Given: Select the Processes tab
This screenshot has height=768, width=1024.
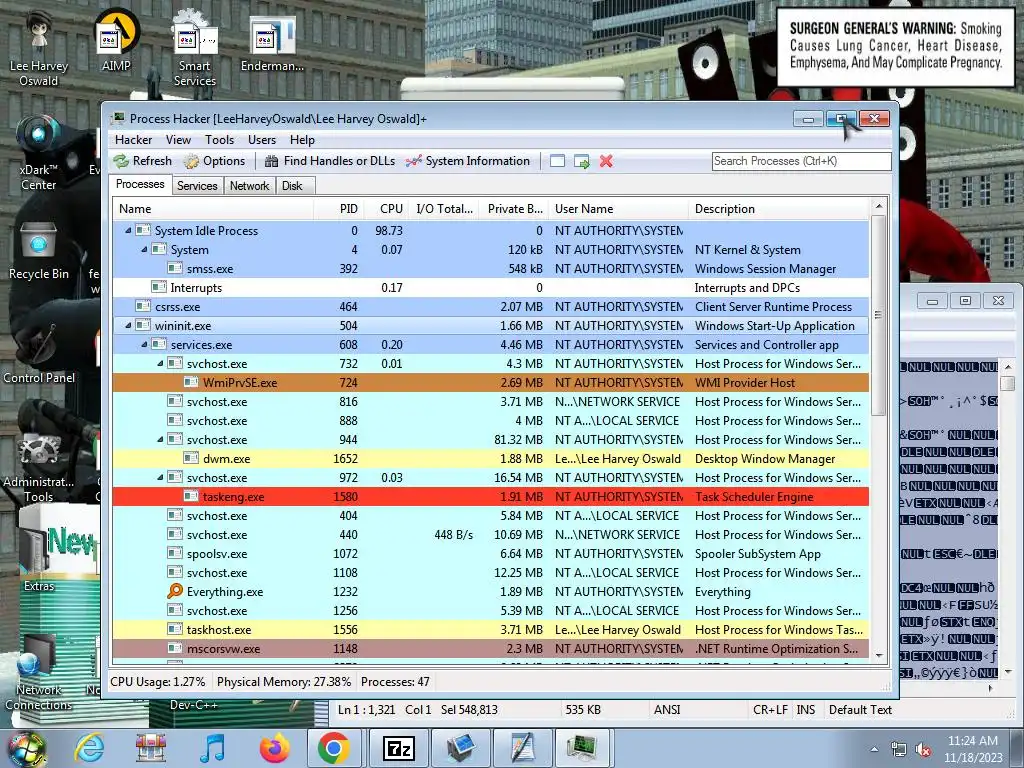Looking at the screenshot, I should click(x=140, y=184).
